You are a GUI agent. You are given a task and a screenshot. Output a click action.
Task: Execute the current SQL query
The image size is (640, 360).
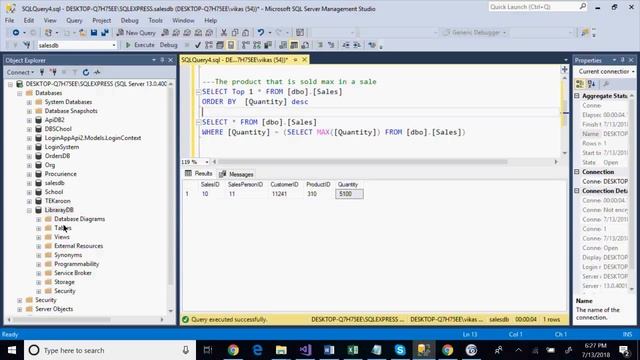(x=140, y=45)
